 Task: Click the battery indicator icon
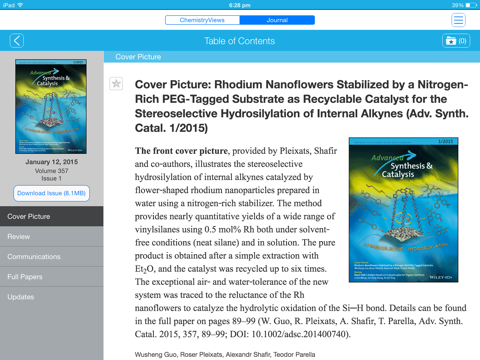472,5
